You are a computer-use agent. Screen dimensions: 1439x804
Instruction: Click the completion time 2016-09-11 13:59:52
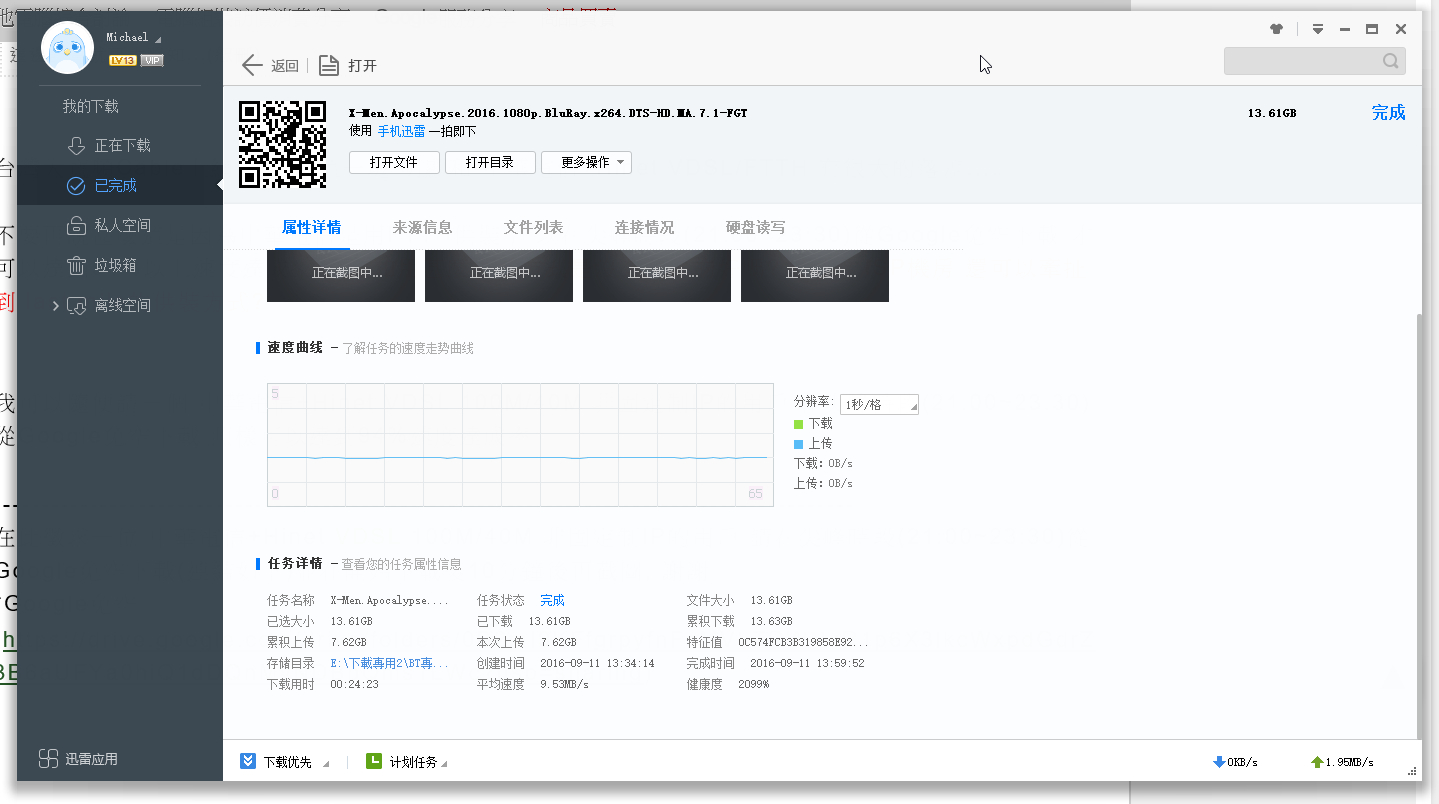coord(807,663)
